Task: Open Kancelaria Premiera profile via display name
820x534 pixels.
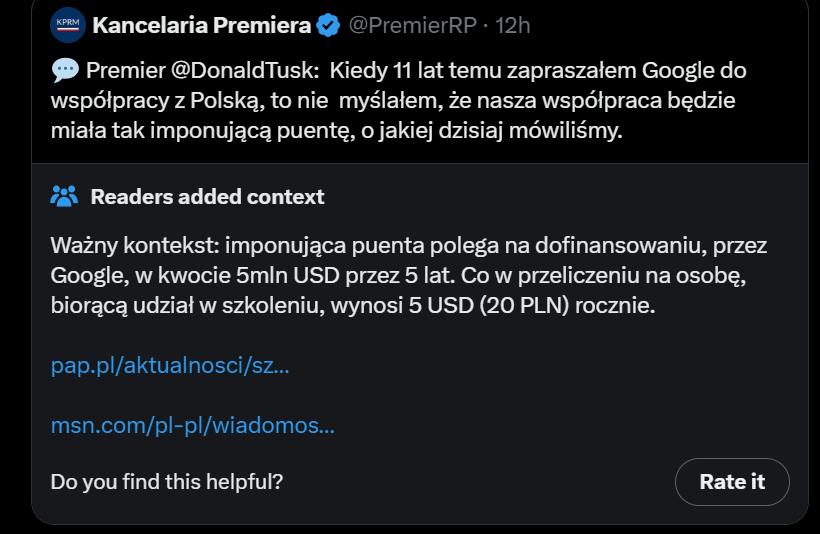Action: [x=201, y=26]
